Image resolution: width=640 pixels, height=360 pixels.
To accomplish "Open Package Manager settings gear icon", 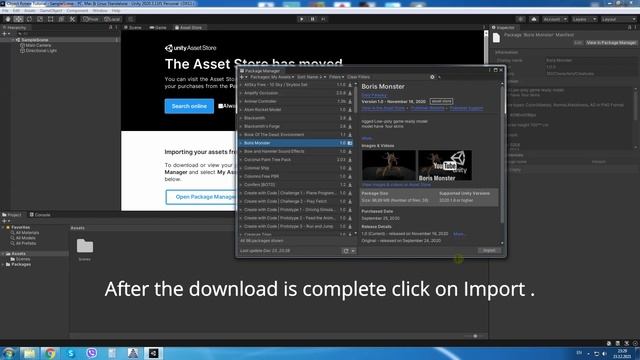I will (x=433, y=77).
